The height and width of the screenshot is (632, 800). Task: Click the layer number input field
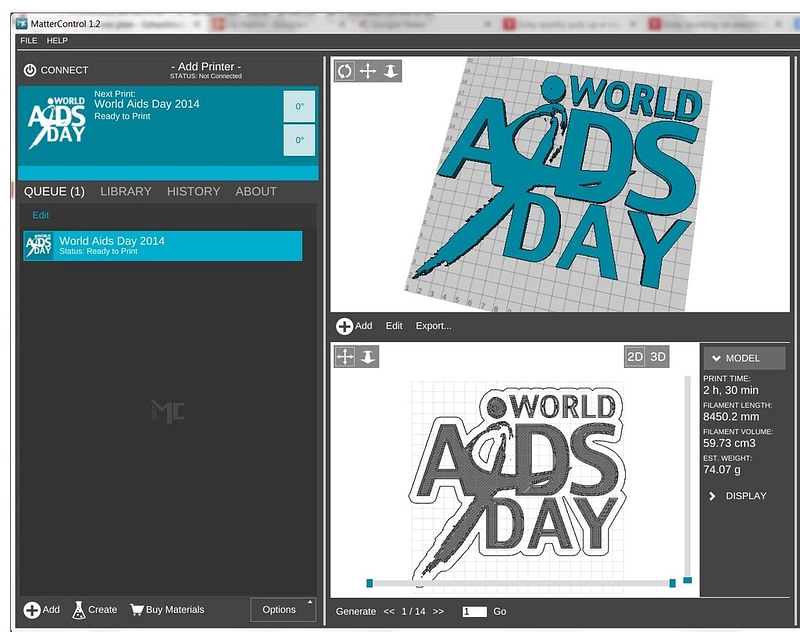(x=474, y=611)
